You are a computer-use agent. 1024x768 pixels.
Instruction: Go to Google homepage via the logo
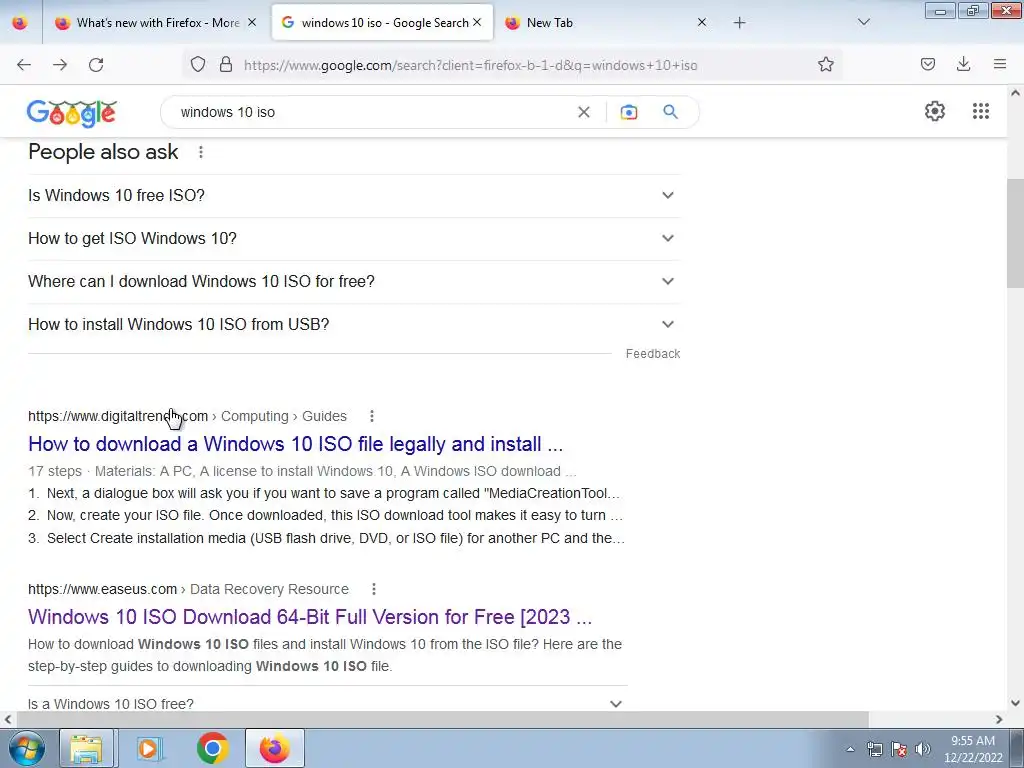[72, 112]
